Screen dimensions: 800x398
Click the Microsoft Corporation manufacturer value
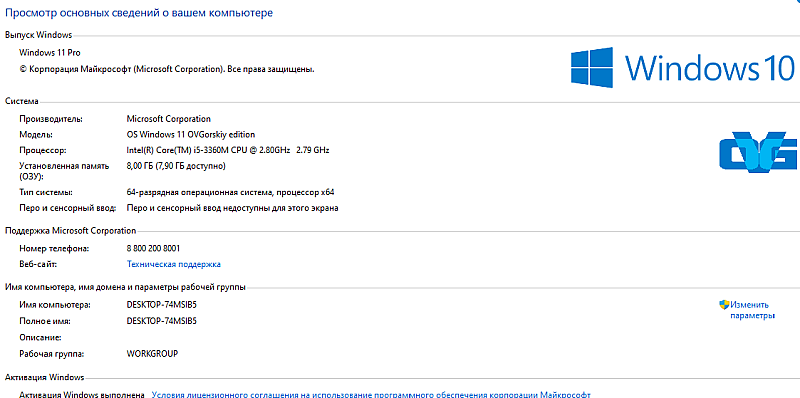click(x=168, y=119)
